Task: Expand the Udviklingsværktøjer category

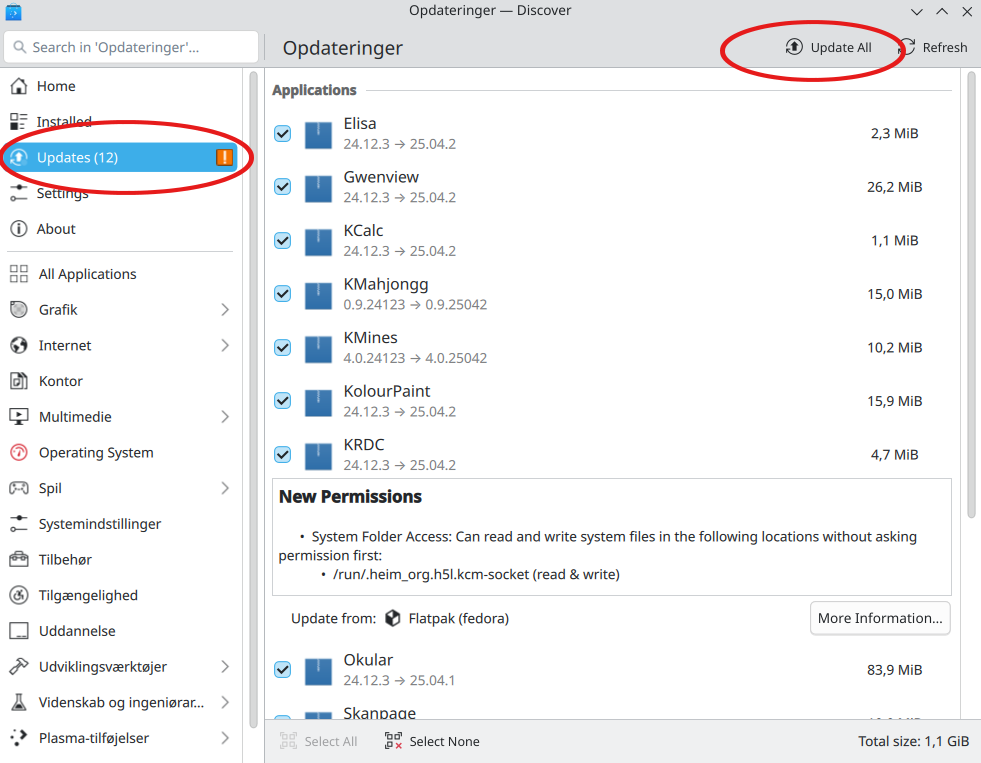Action: (x=226, y=666)
